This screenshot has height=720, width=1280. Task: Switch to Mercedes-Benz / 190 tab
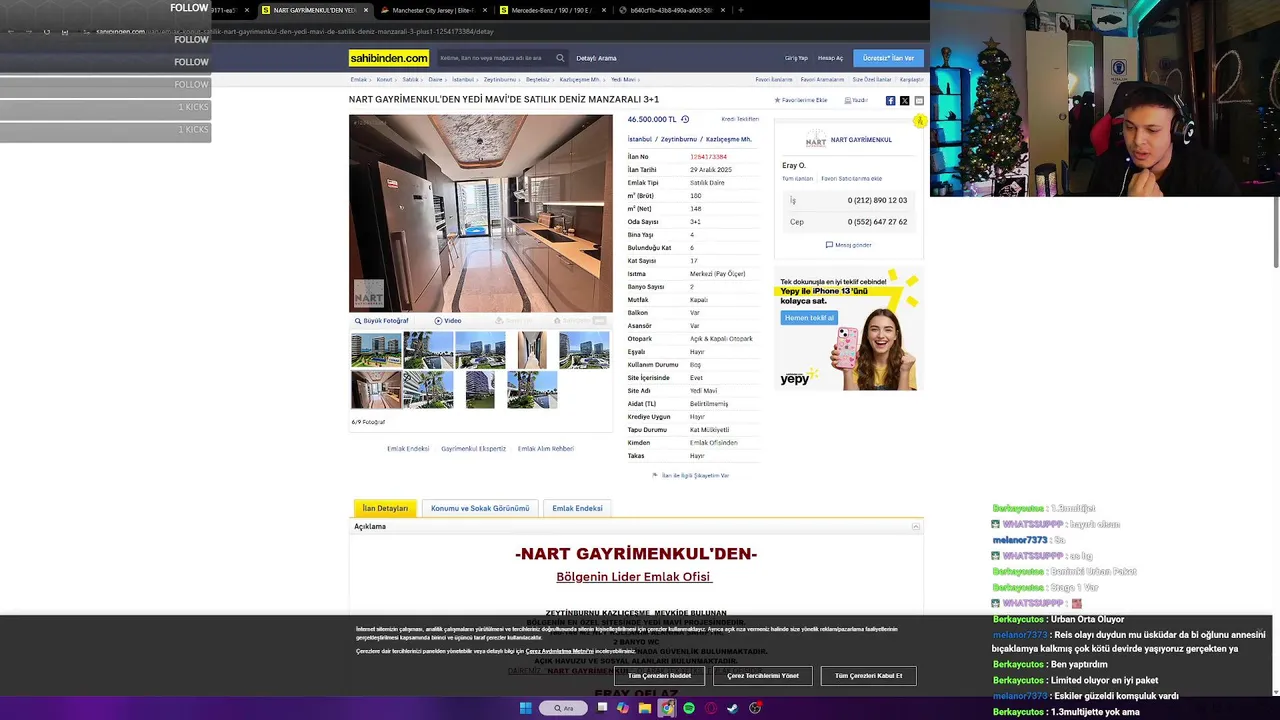click(552, 10)
